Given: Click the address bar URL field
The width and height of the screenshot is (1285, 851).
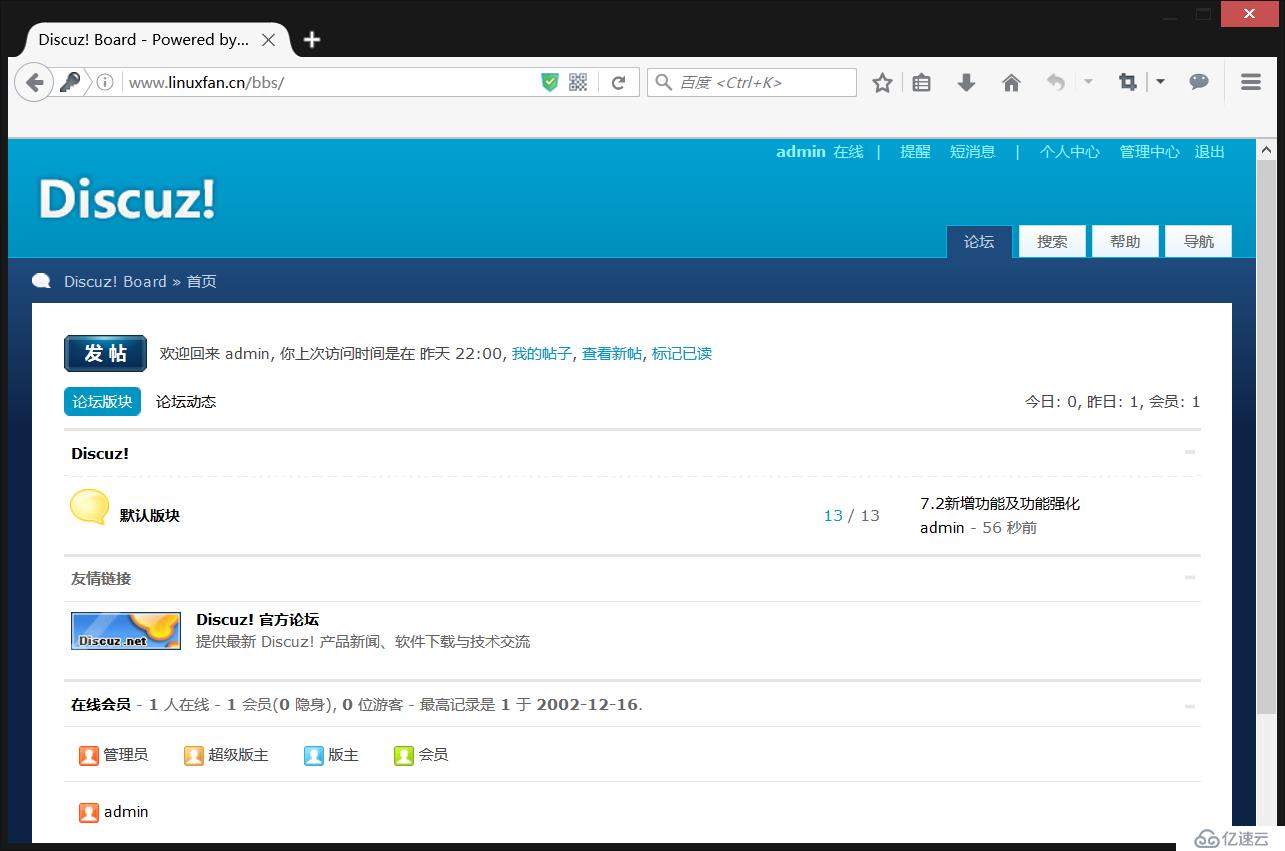Looking at the screenshot, I should (x=330, y=82).
